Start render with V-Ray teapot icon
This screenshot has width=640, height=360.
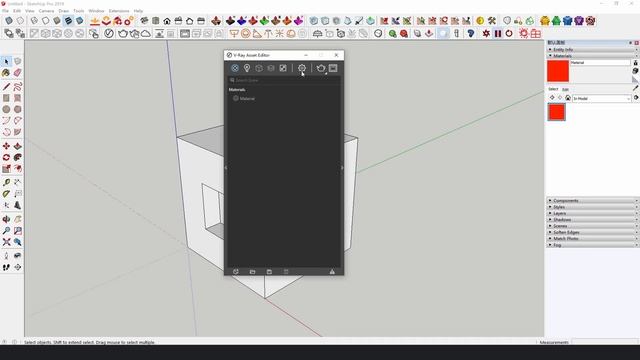(x=321, y=68)
